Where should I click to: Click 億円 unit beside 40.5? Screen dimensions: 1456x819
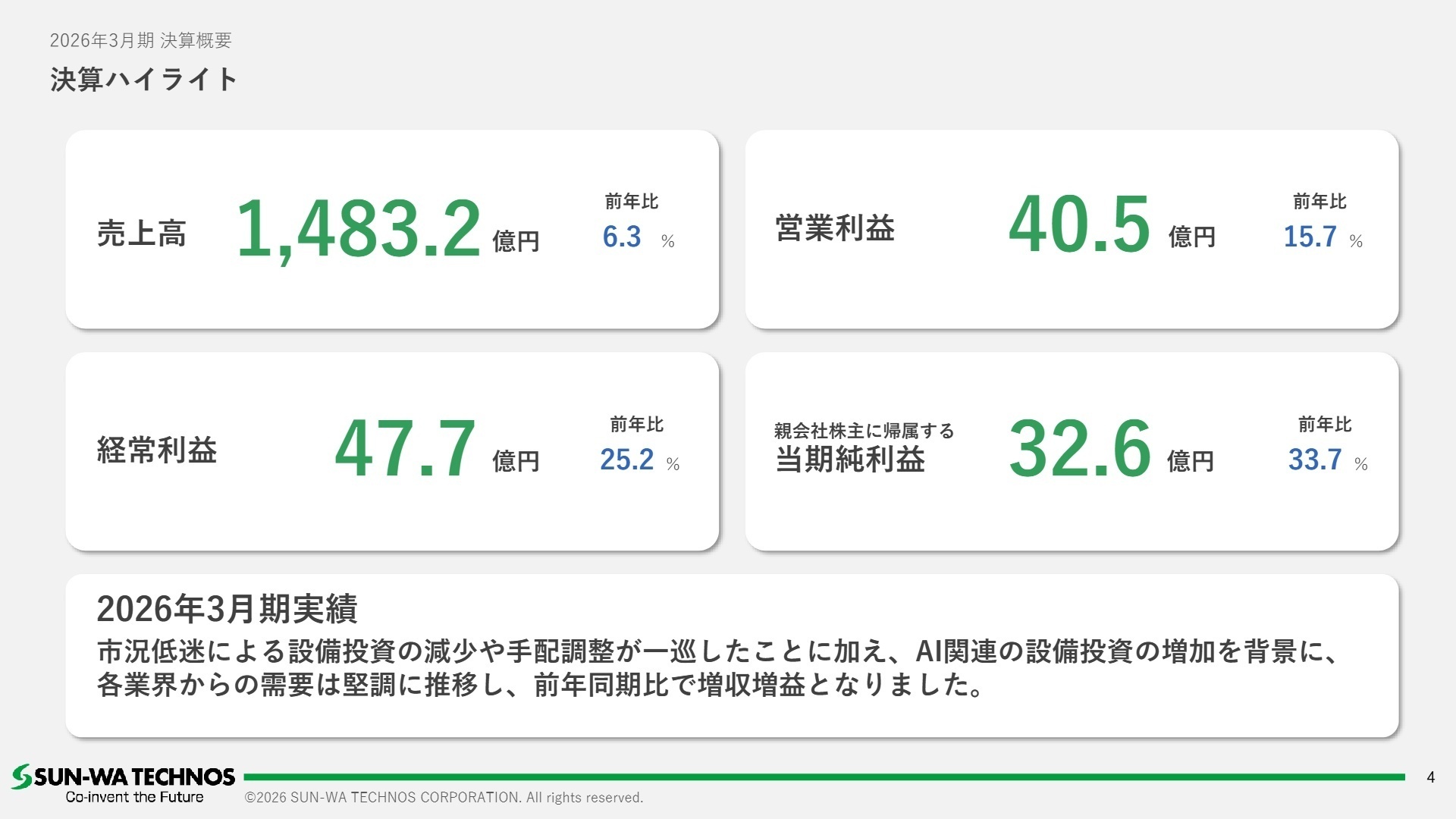coord(1192,237)
